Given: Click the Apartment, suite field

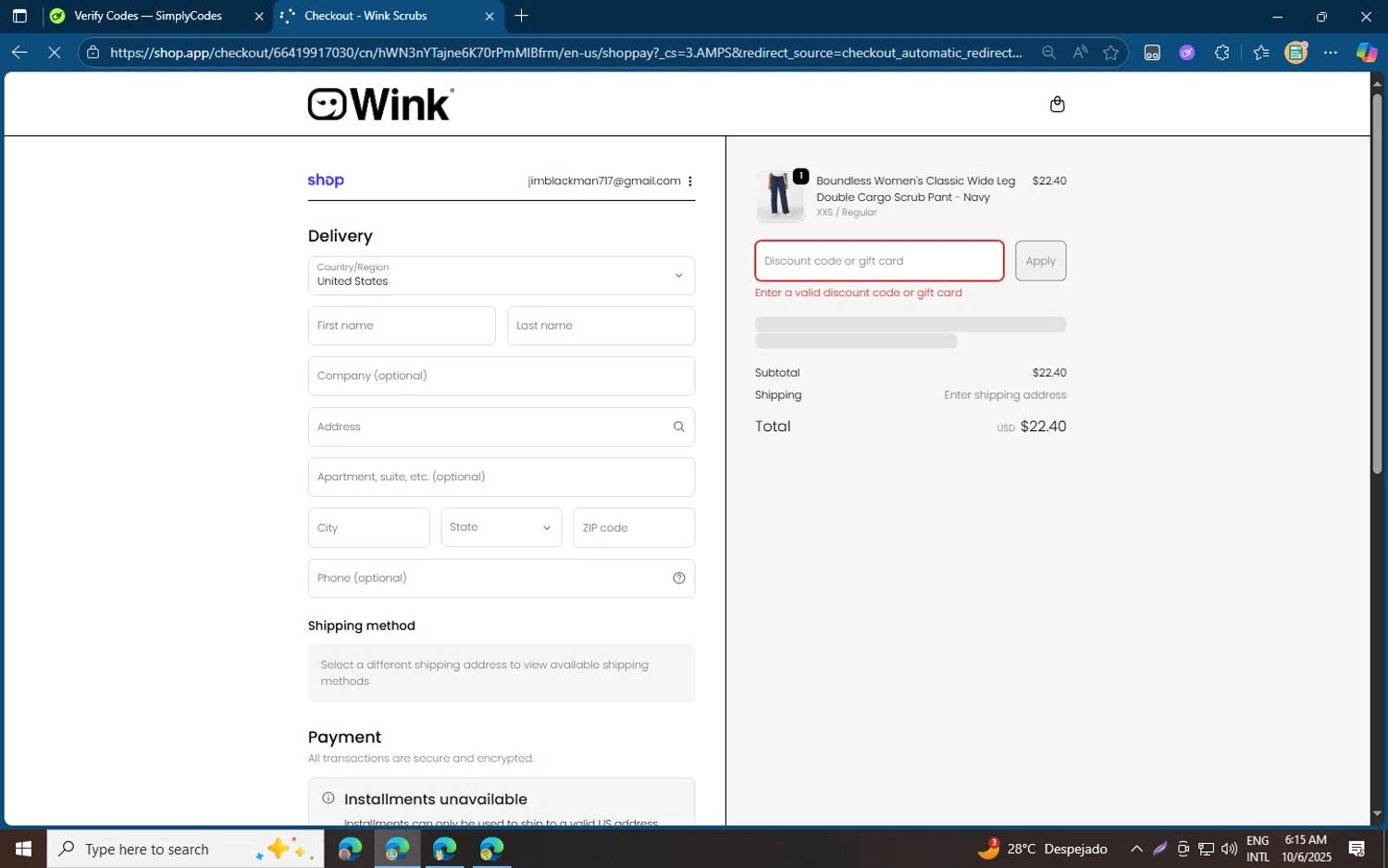Looking at the screenshot, I should click(x=502, y=477).
